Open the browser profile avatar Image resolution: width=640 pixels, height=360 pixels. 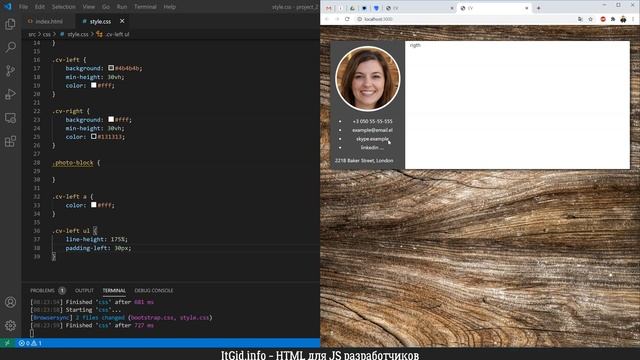pyautogui.click(x=623, y=19)
